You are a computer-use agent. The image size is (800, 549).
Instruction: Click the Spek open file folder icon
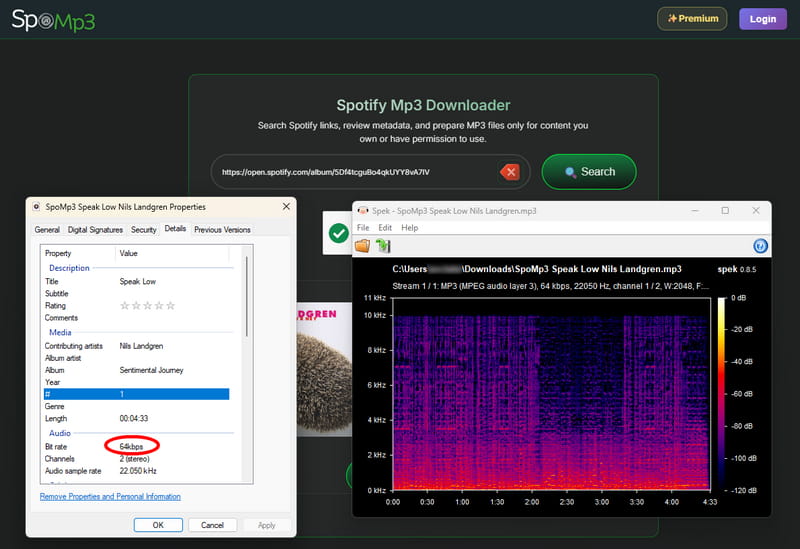click(362, 246)
